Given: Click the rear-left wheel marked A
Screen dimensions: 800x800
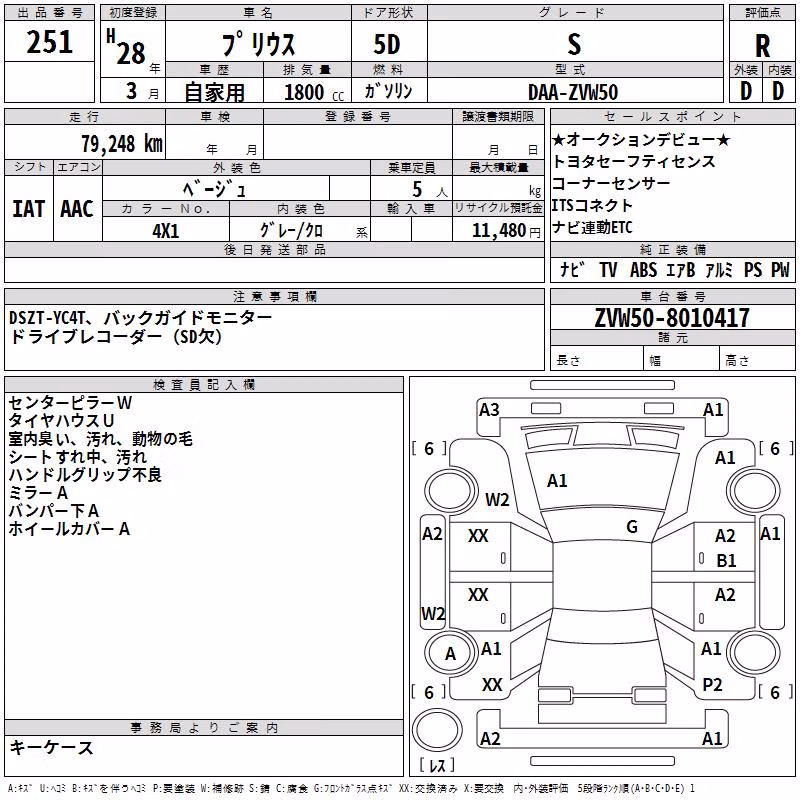Looking at the screenshot, I should [x=451, y=653].
